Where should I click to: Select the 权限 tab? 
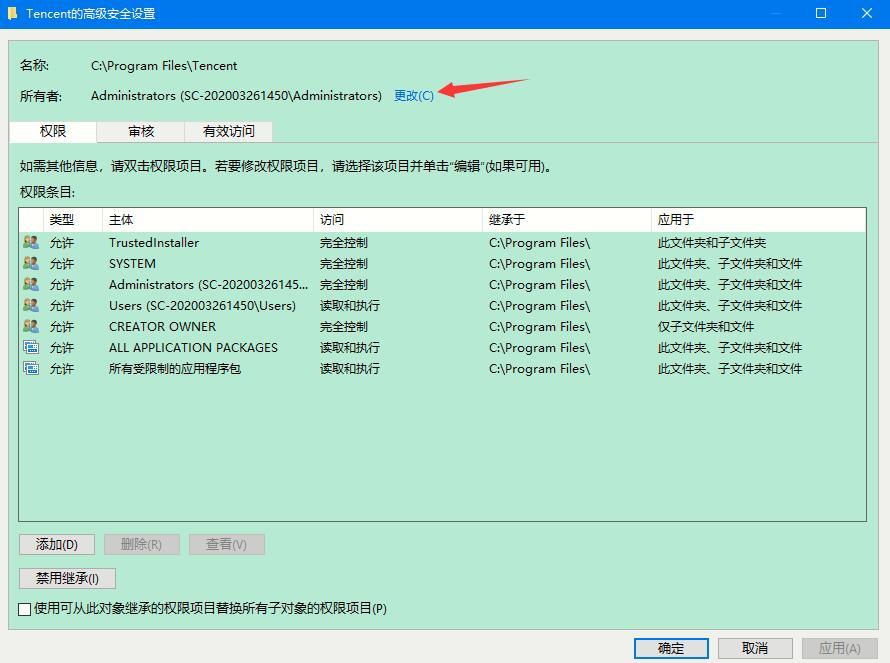pyautogui.click(x=55, y=130)
